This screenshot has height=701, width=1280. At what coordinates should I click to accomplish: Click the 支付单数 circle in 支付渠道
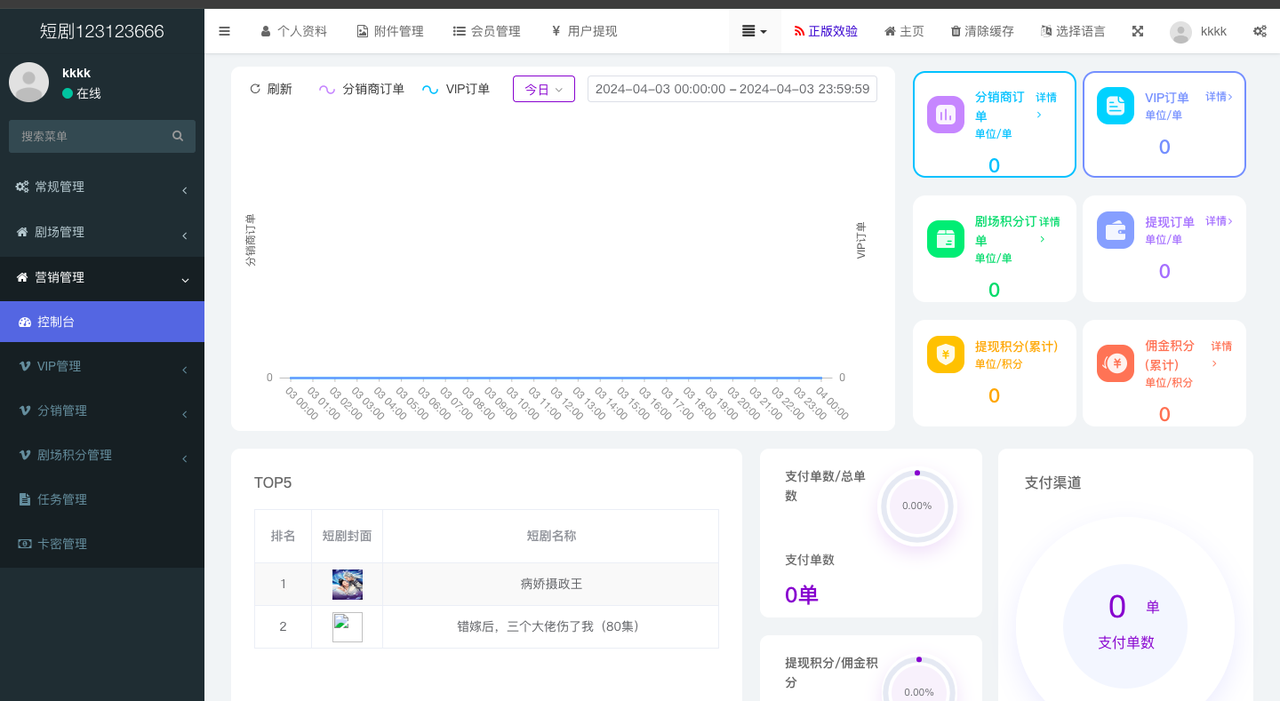point(1126,626)
